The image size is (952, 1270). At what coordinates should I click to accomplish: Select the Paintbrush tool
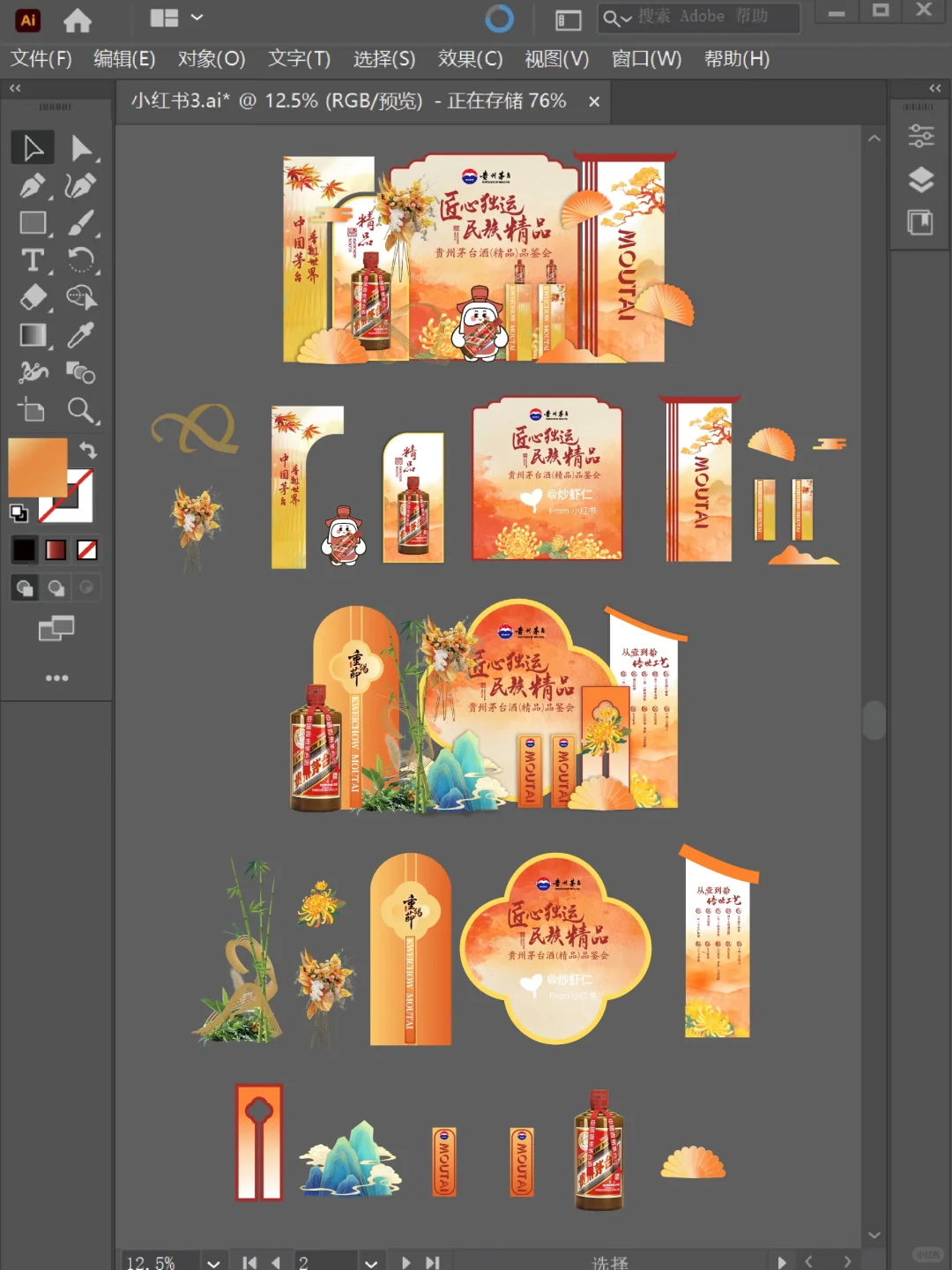pyautogui.click(x=84, y=223)
